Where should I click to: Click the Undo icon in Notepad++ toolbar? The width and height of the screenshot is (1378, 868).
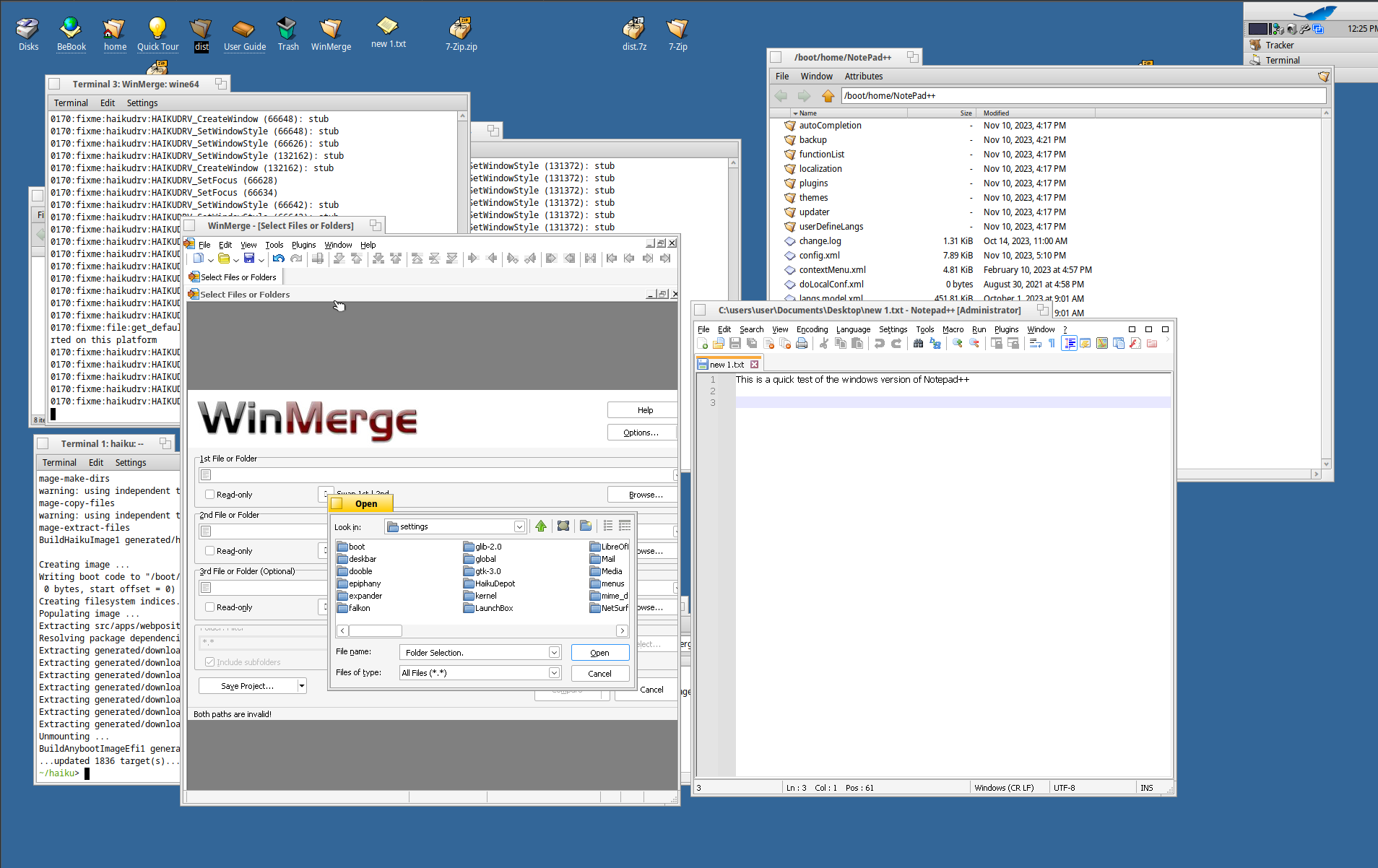pyautogui.click(x=880, y=344)
